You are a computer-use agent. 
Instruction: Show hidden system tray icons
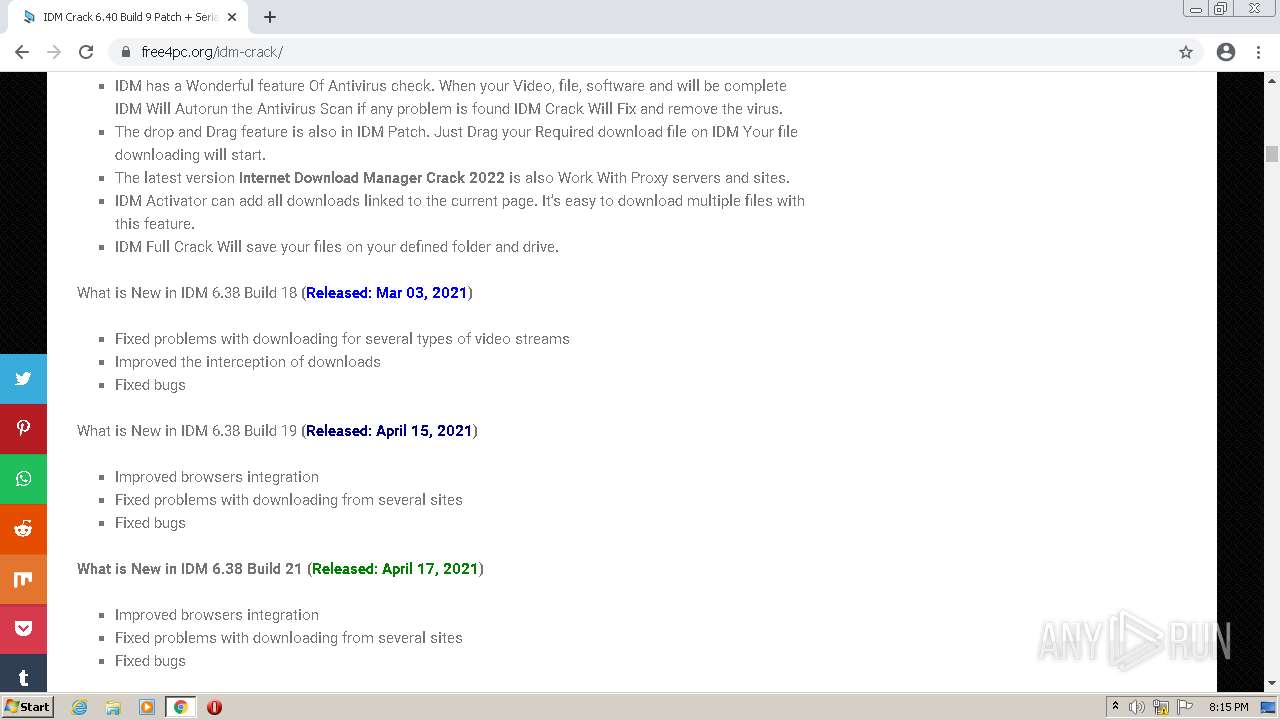pos(1115,707)
